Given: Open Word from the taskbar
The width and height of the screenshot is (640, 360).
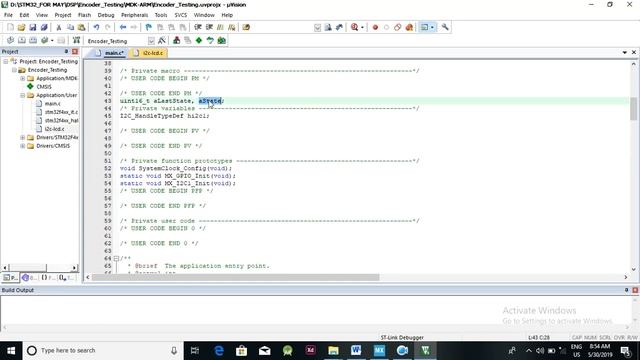Looking at the screenshot, I should click(x=356, y=351).
